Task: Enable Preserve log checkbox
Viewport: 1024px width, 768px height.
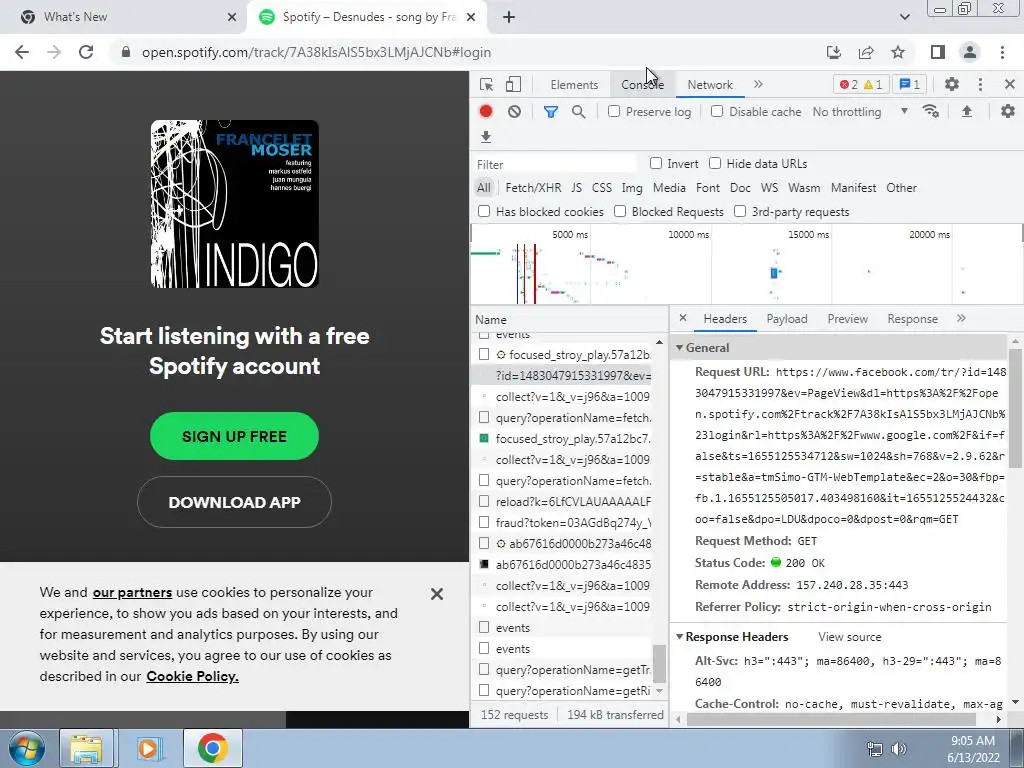Action: coord(614,111)
